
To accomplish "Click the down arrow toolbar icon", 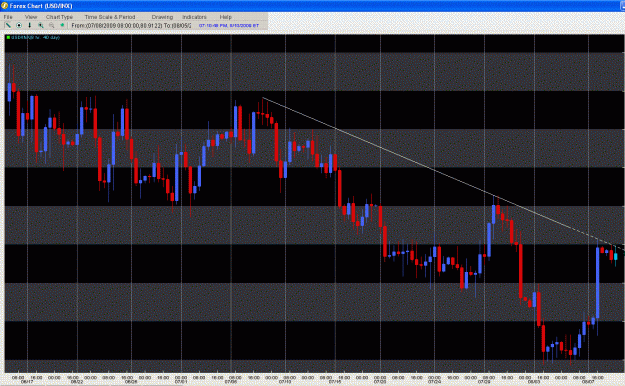I will 29,25.
